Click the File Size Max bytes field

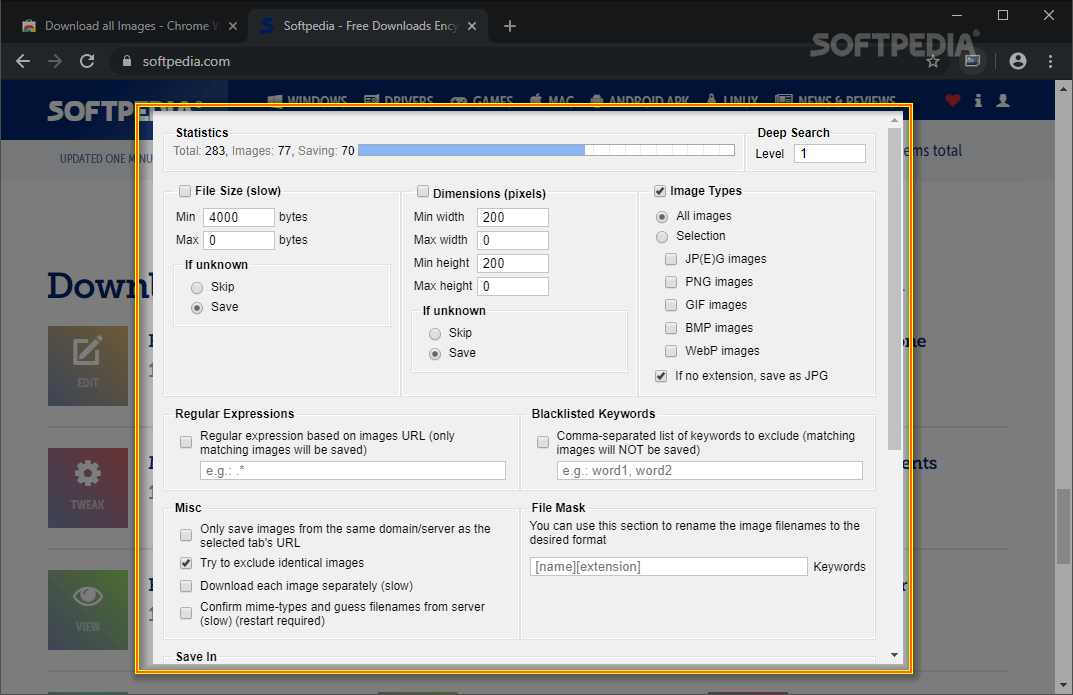click(239, 240)
